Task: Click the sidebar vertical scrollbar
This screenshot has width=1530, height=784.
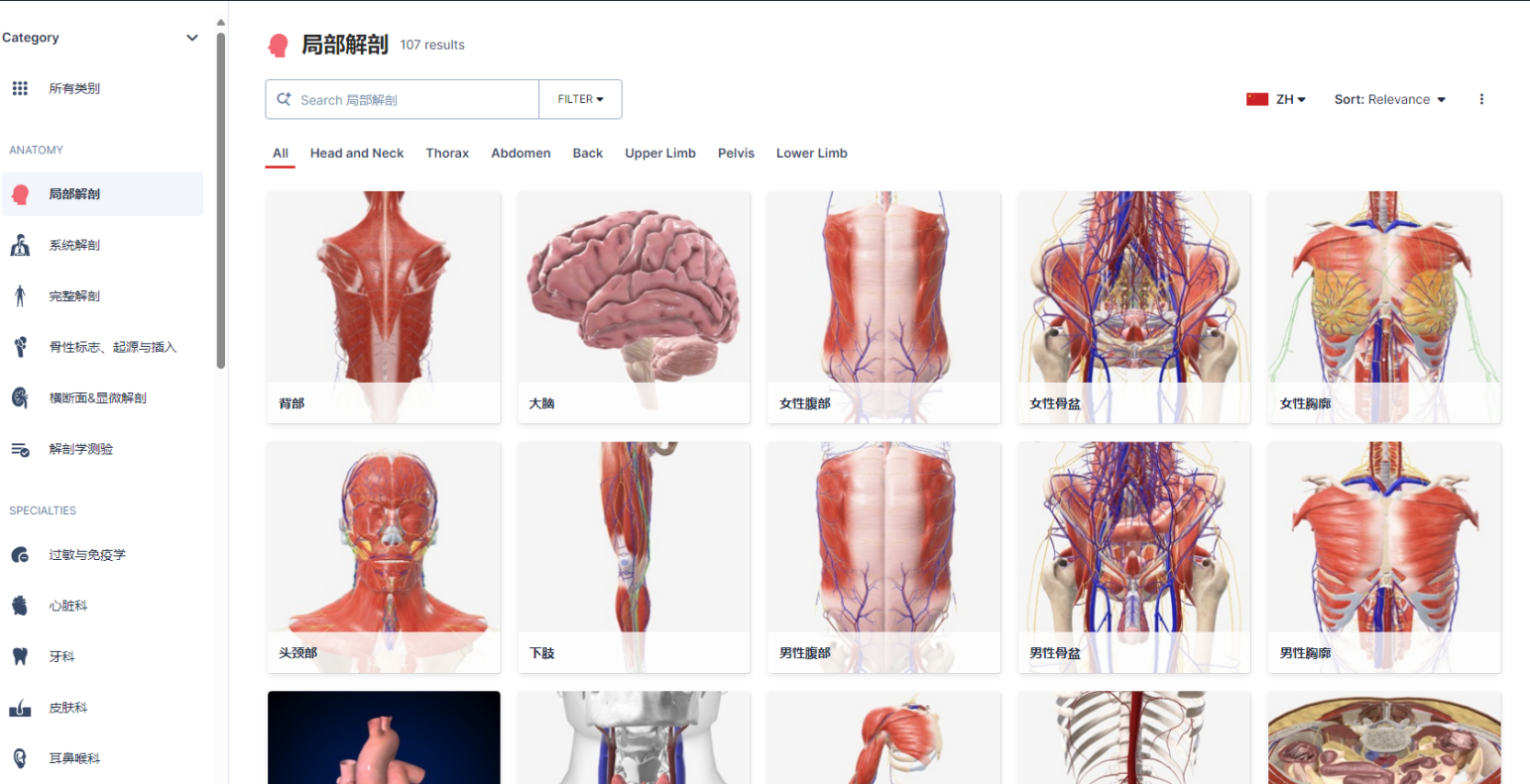Action: (221, 198)
